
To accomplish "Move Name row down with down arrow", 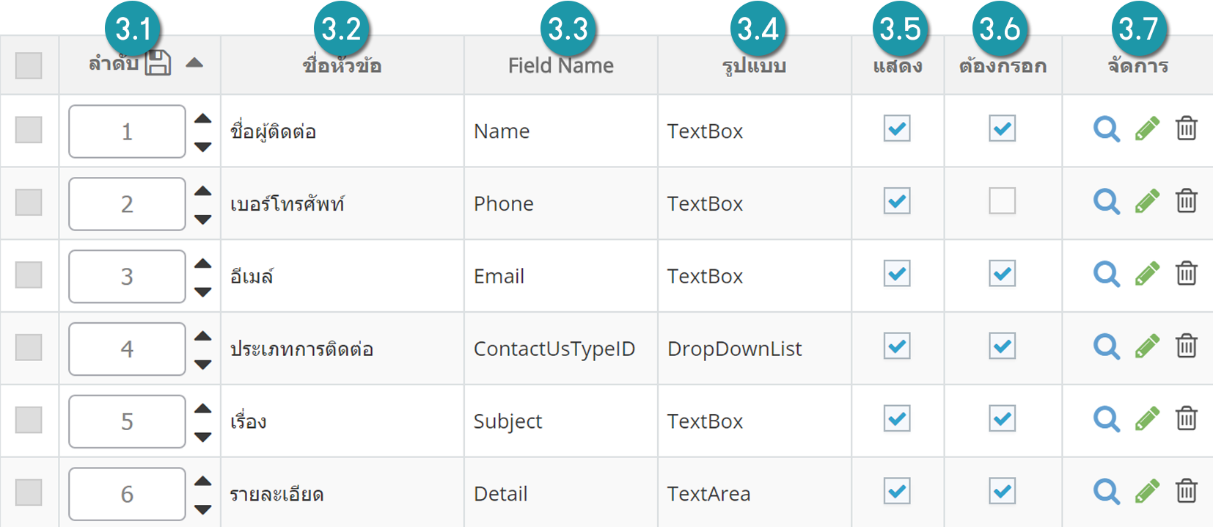I will 203,147.
